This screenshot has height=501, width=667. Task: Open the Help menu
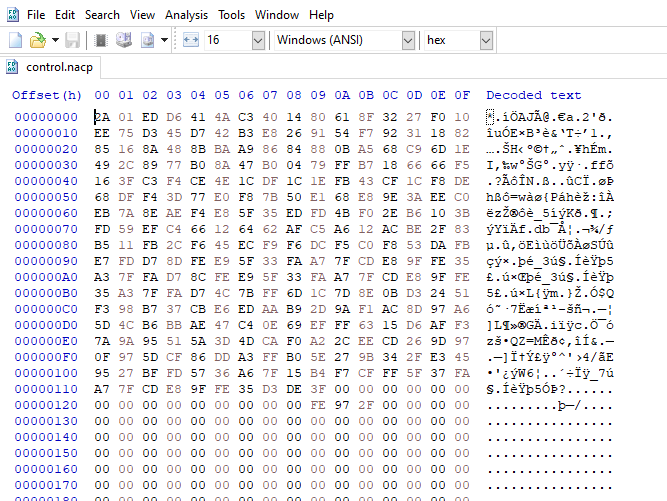[321, 15]
